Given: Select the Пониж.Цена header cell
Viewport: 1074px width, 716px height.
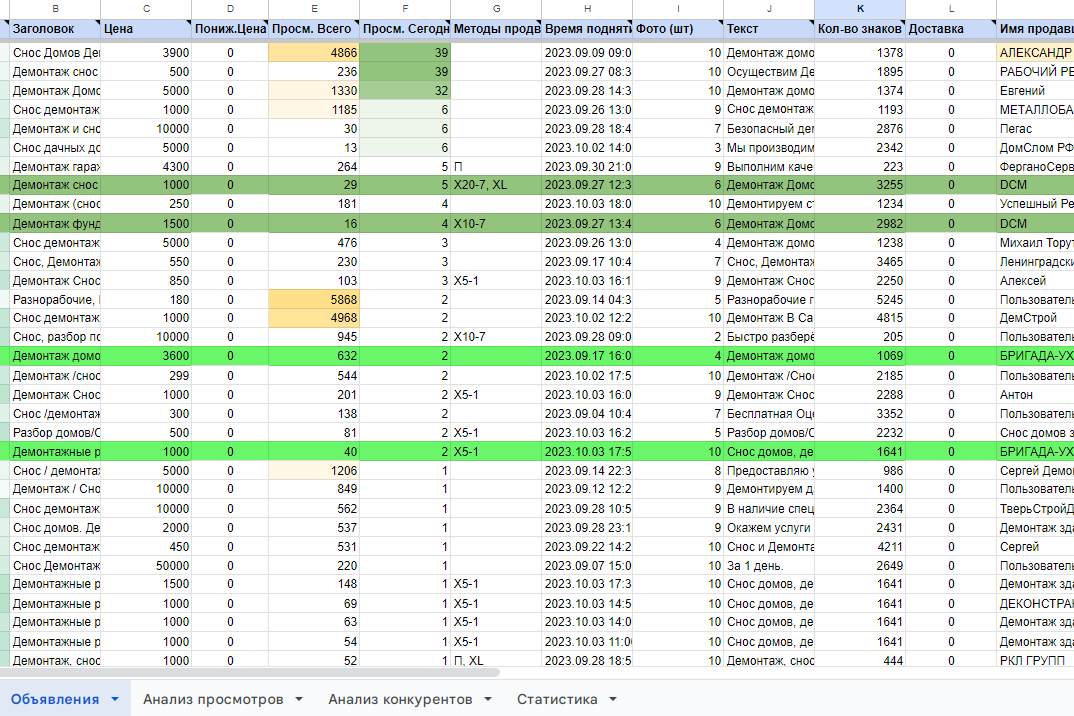Looking at the screenshot, I should [230, 29].
